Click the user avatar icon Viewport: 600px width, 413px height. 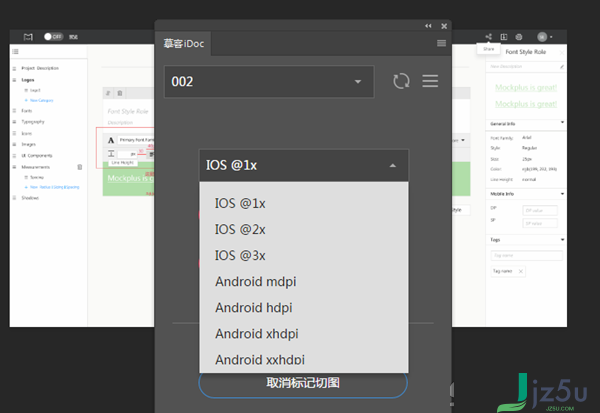(542, 37)
